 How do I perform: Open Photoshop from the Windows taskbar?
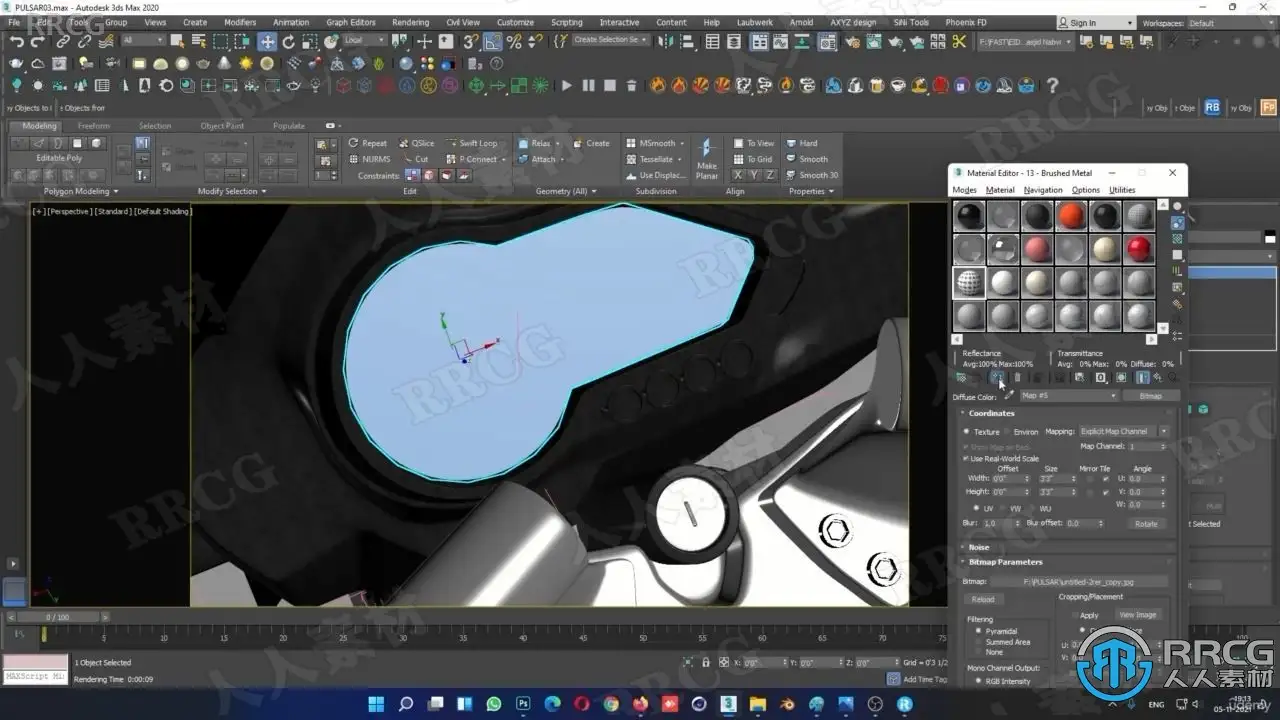click(x=522, y=704)
